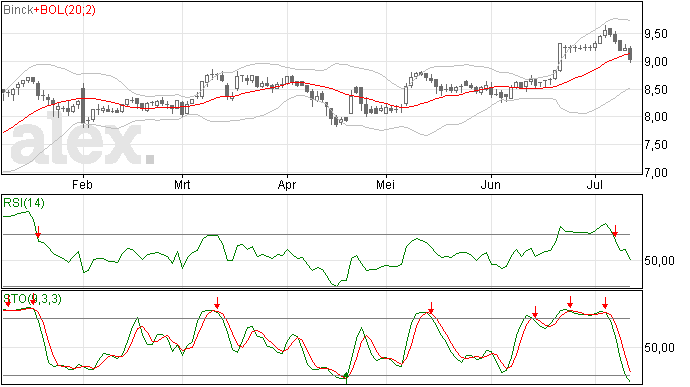Click the July red sell arrow on RSI
The height and width of the screenshot is (387, 690).
[615, 231]
